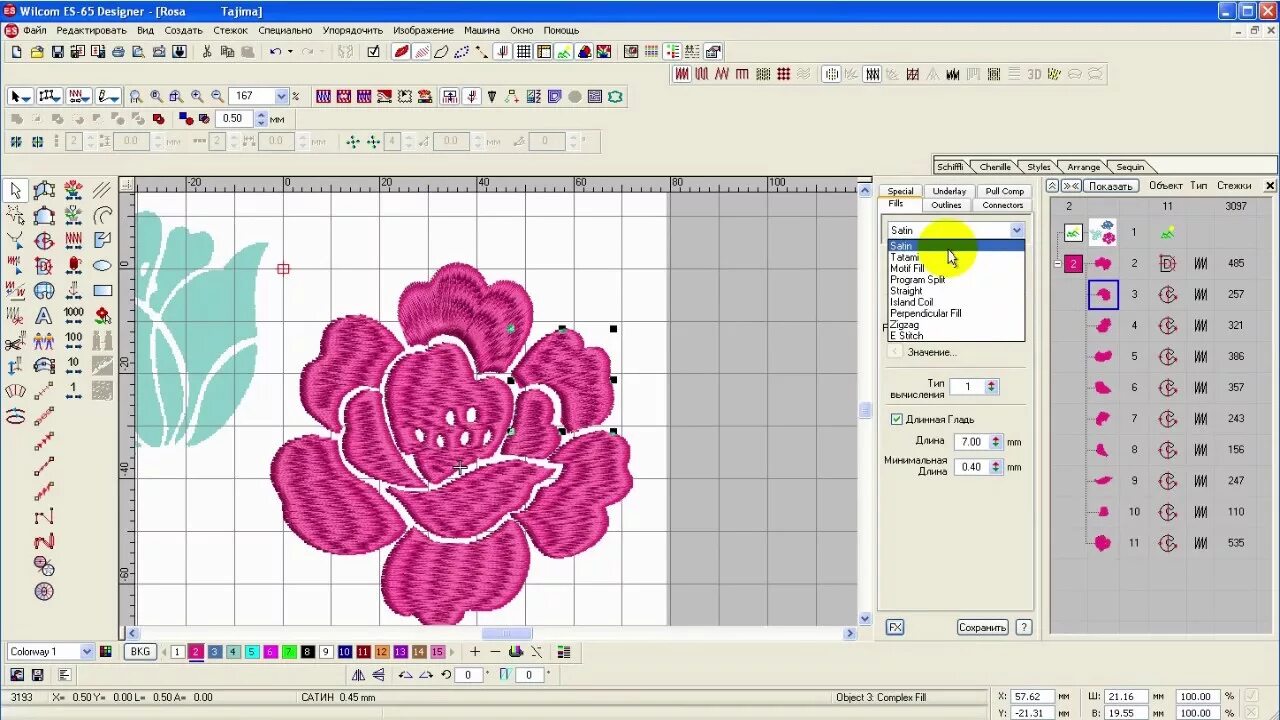Click the add color plus icon
Image resolution: width=1280 pixels, height=720 pixels.
point(475,652)
